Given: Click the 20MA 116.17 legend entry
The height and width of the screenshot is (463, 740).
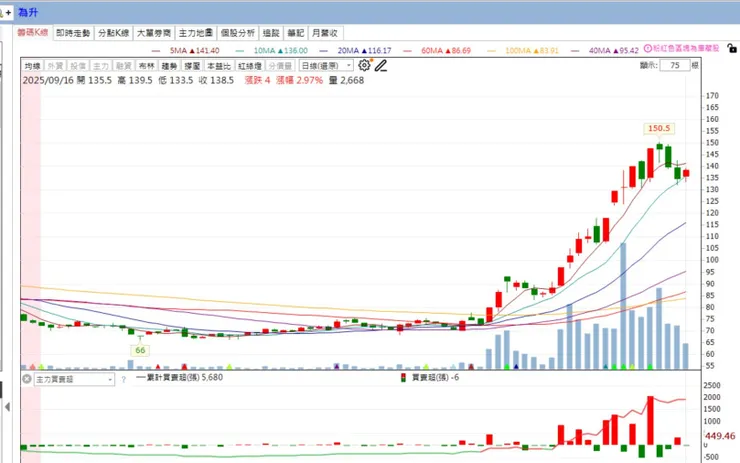Looking at the screenshot, I should coord(355,51).
